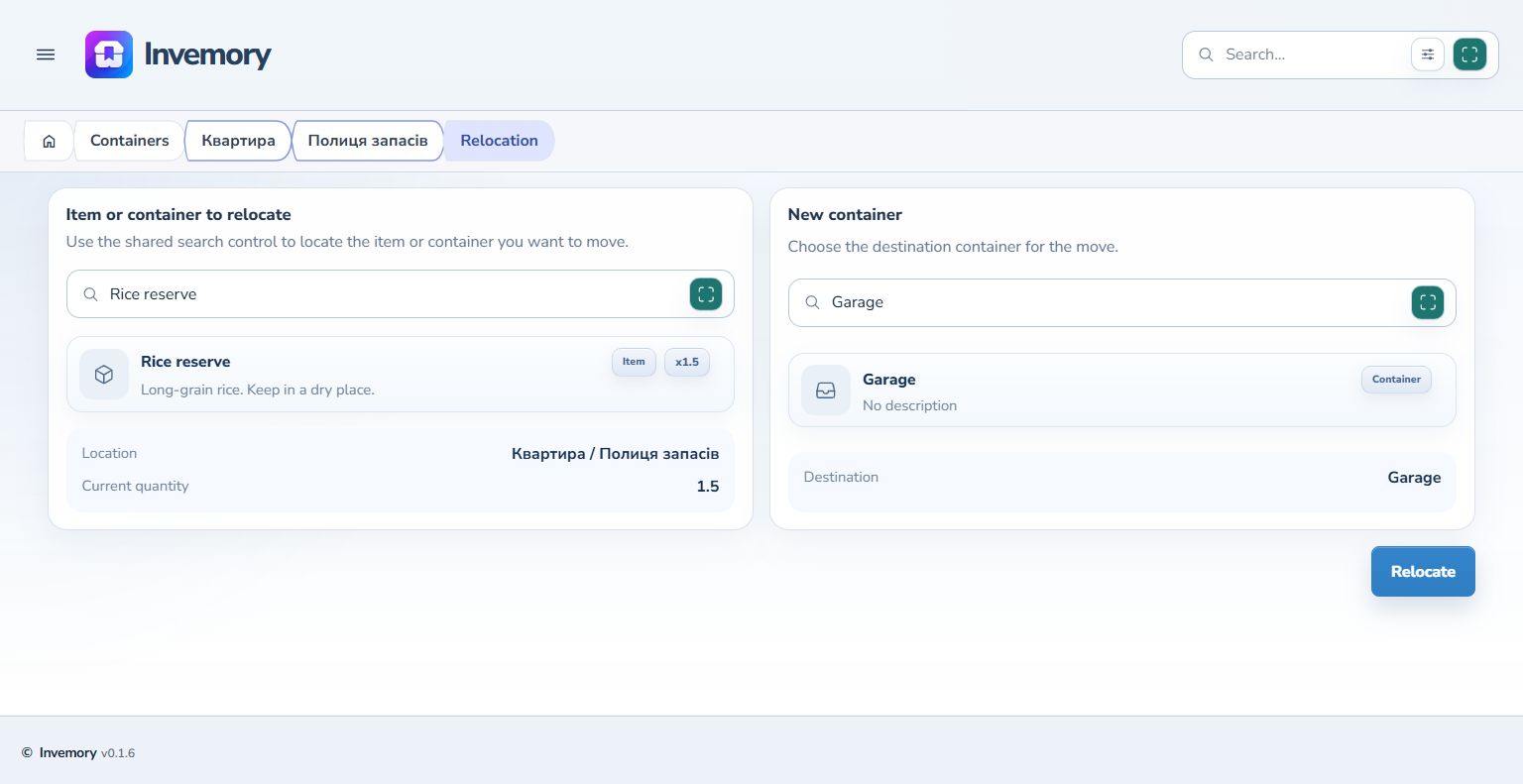Open search filter settings icon
The width and height of the screenshot is (1523, 784).
click(x=1428, y=55)
